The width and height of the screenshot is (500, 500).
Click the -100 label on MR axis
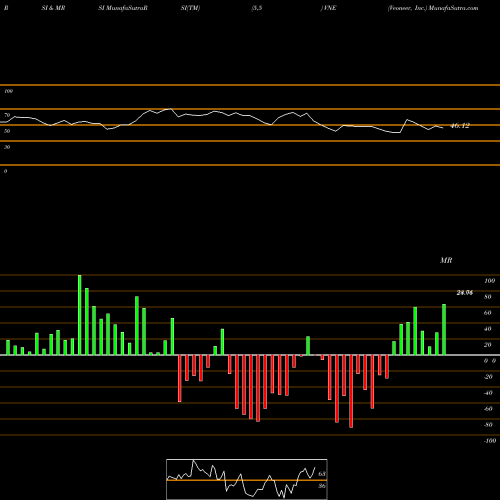490,441
